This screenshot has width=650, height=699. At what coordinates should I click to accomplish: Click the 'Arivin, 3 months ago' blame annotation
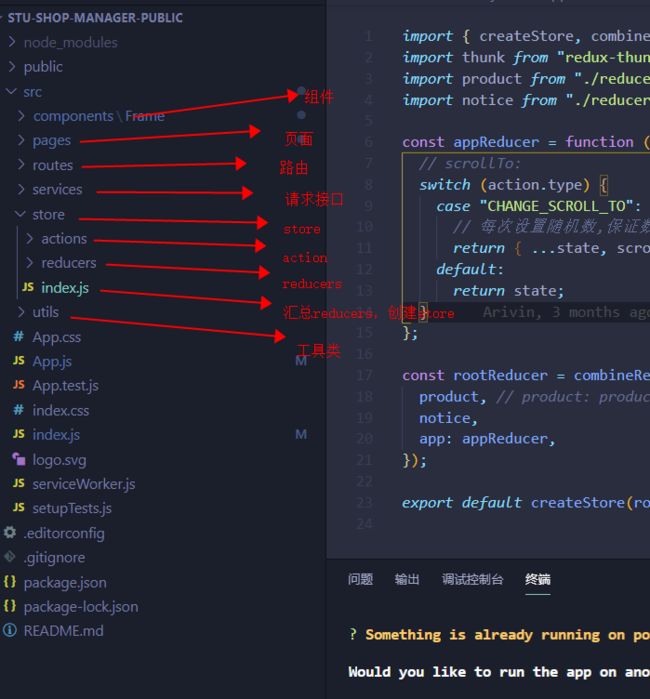(x=566, y=312)
